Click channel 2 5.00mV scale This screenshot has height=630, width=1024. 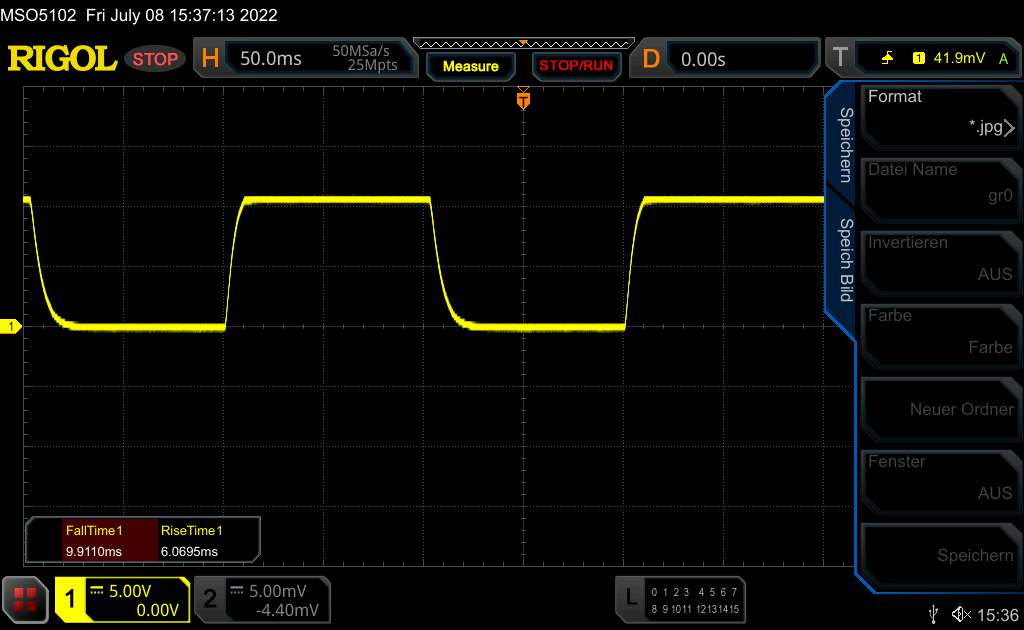point(278,591)
